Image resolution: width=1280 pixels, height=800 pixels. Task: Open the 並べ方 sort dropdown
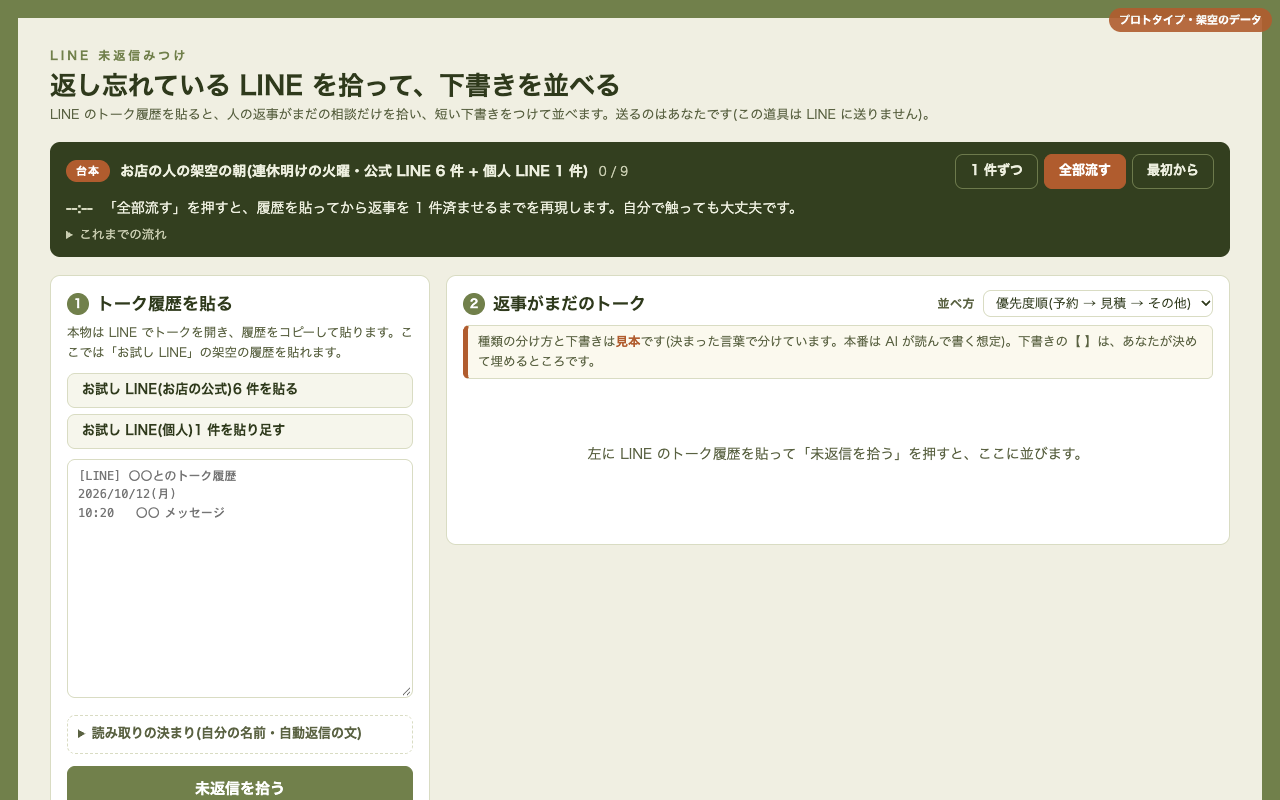click(1098, 303)
